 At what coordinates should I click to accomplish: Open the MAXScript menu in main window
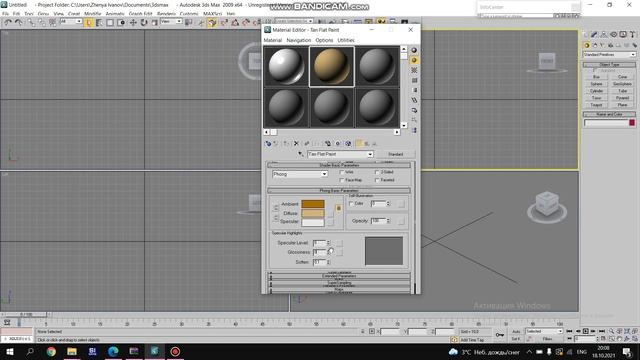click(212, 14)
